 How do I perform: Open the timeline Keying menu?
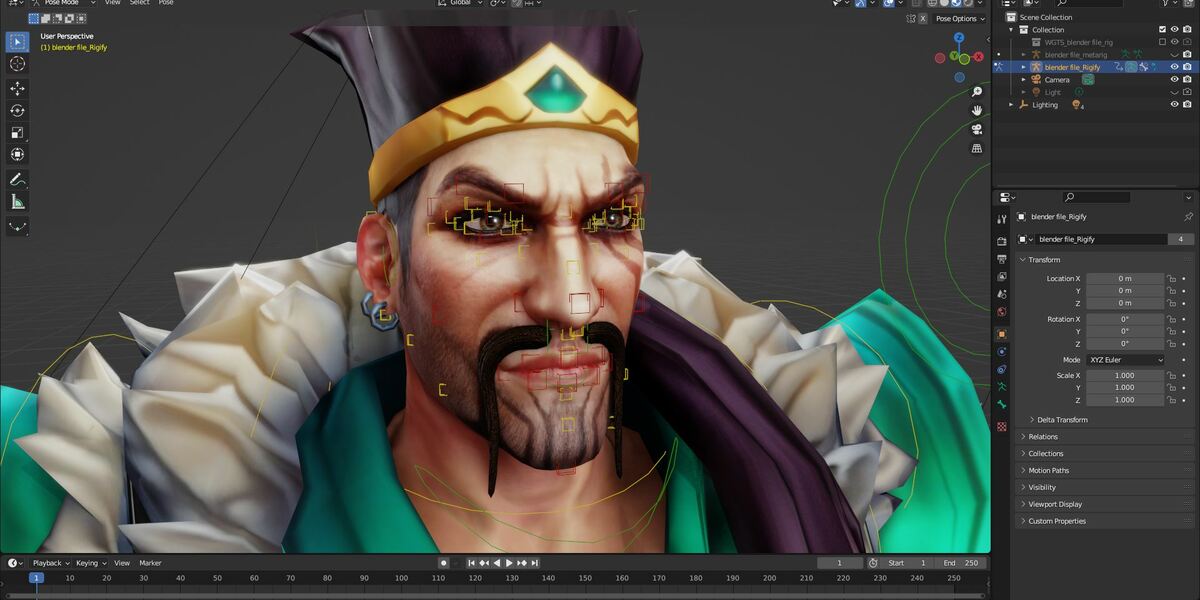click(x=91, y=563)
